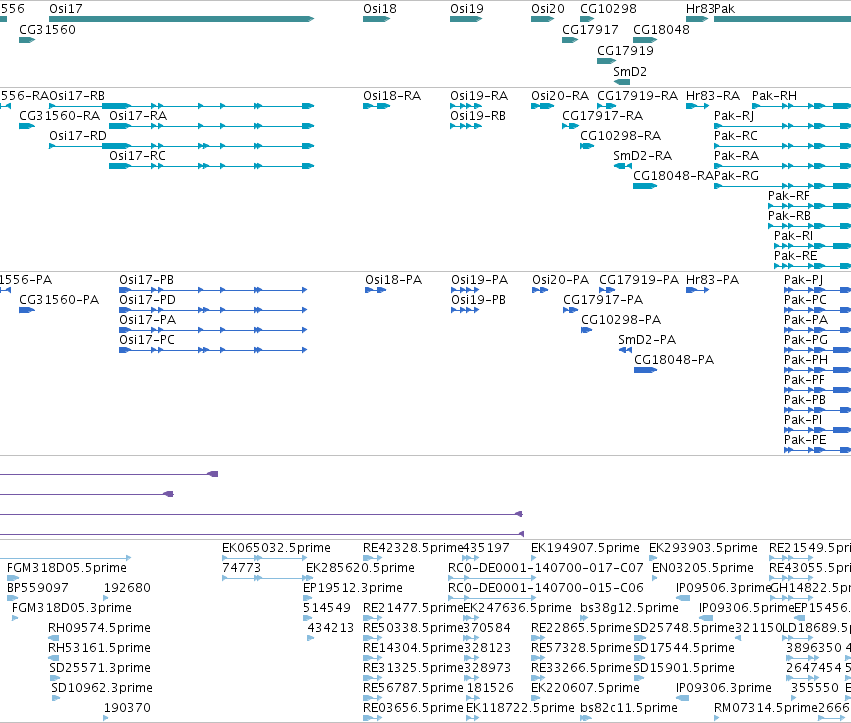Open the RE42328.5prime EST label
Viewport: 851px width, 723px height.
coord(412,548)
